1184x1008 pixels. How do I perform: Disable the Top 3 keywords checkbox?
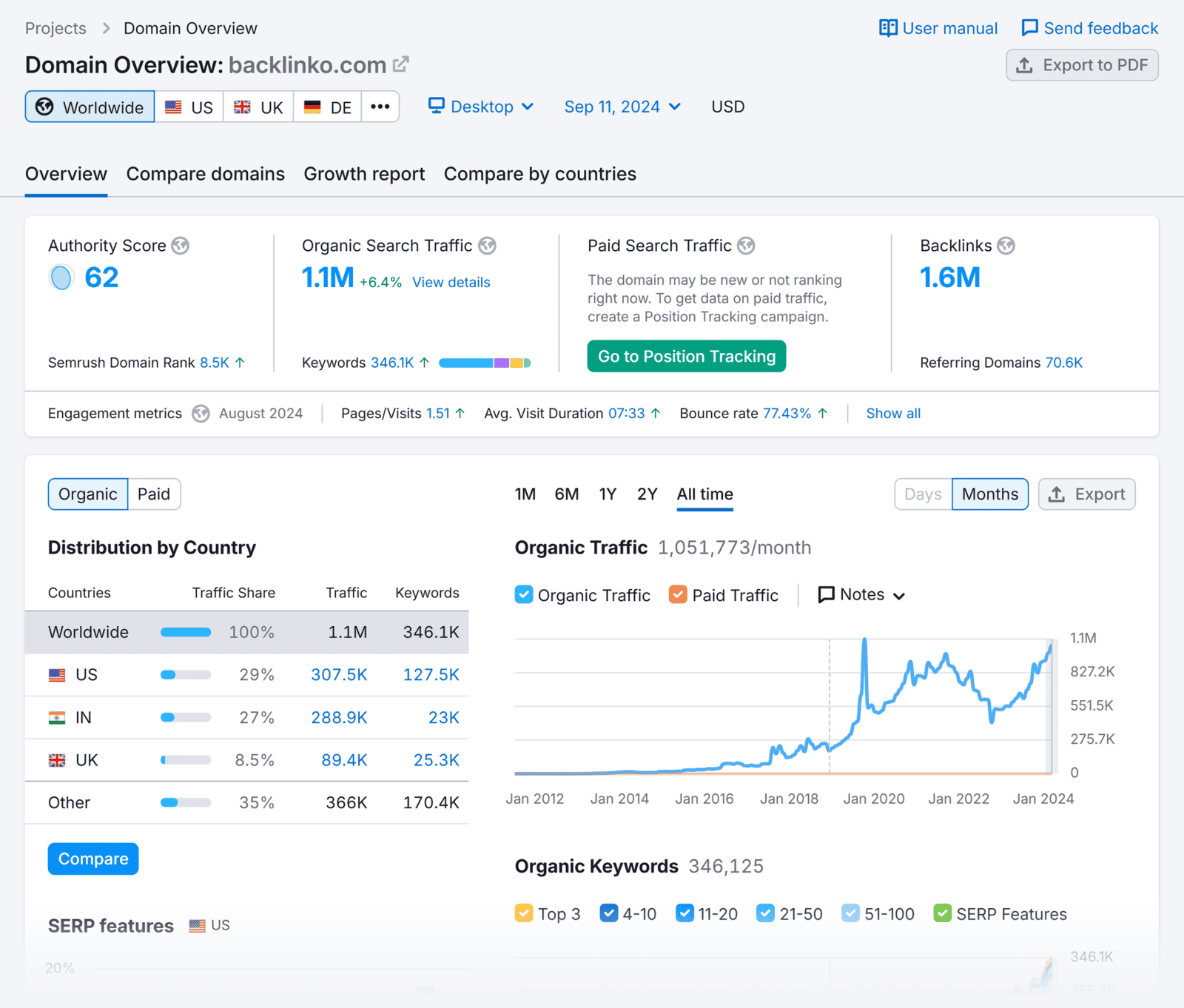point(525,913)
